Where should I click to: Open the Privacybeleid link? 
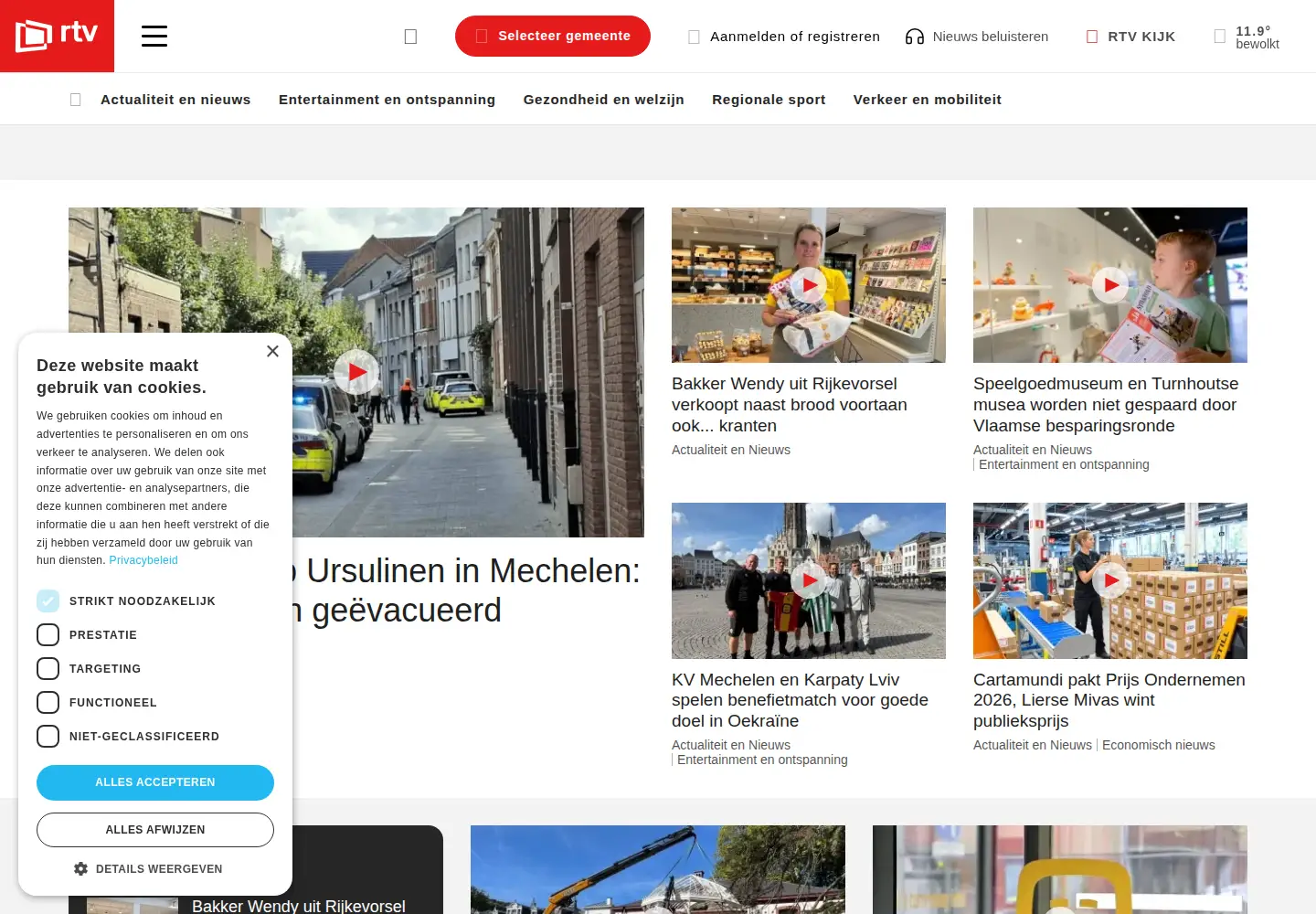click(143, 560)
